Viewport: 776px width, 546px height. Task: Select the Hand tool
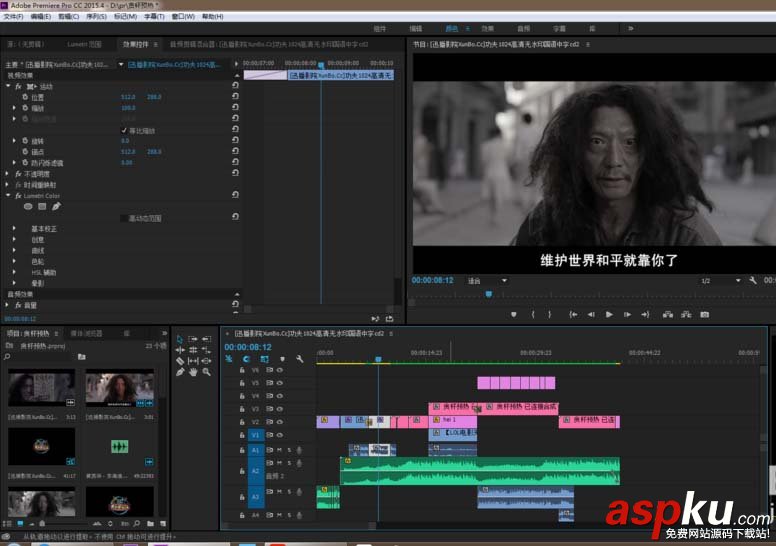click(193, 372)
